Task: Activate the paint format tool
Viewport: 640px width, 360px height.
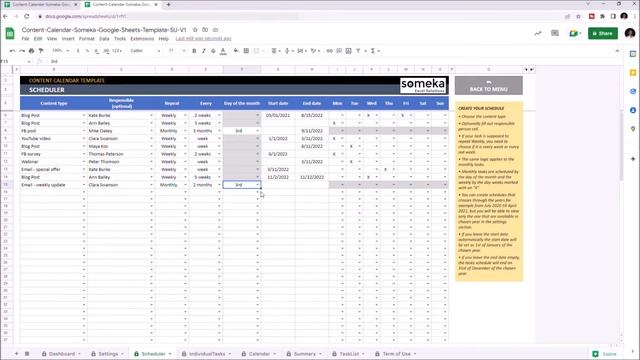Action: click(41, 51)
